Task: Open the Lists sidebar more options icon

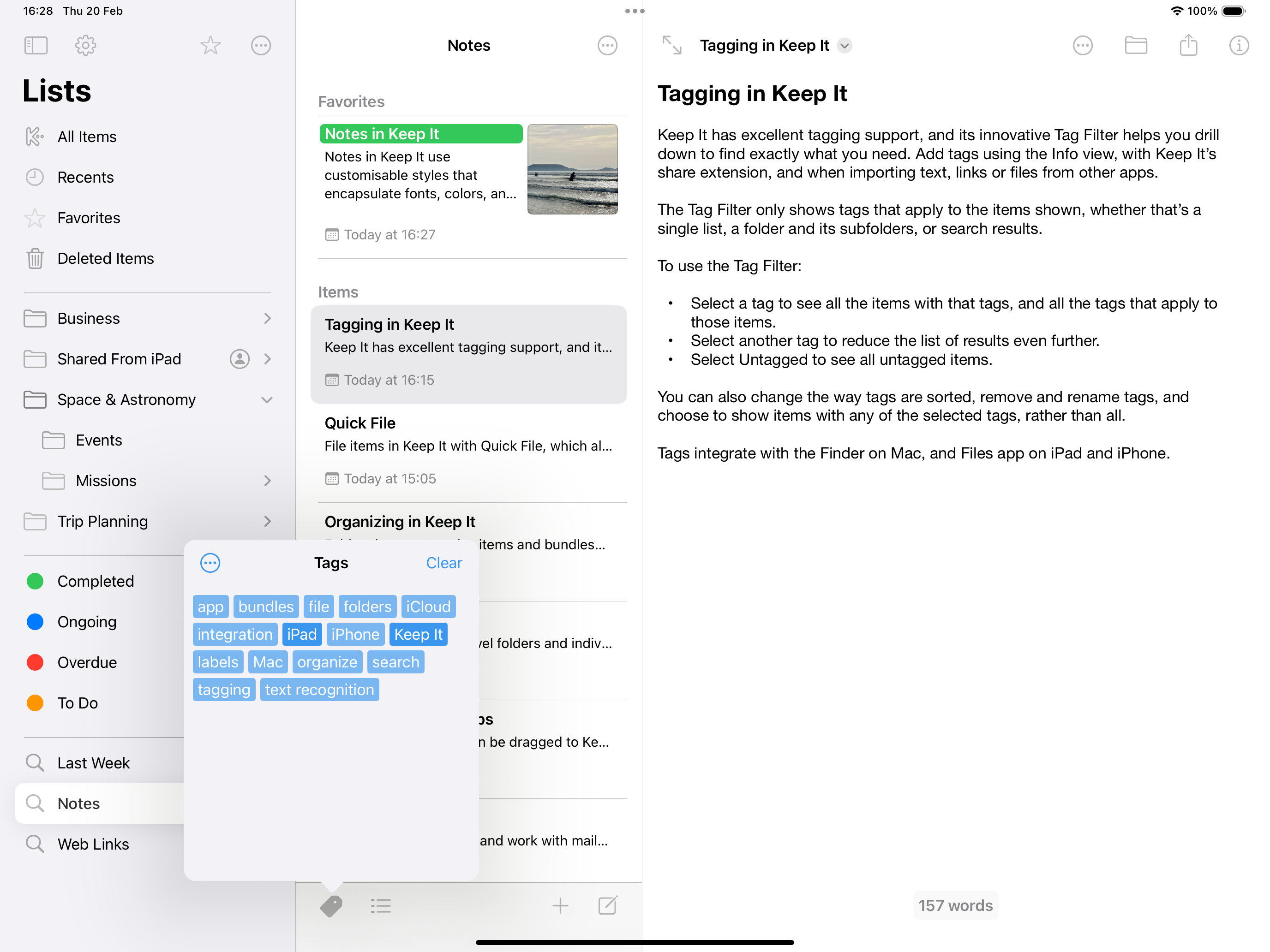Action: pos(261,45)
